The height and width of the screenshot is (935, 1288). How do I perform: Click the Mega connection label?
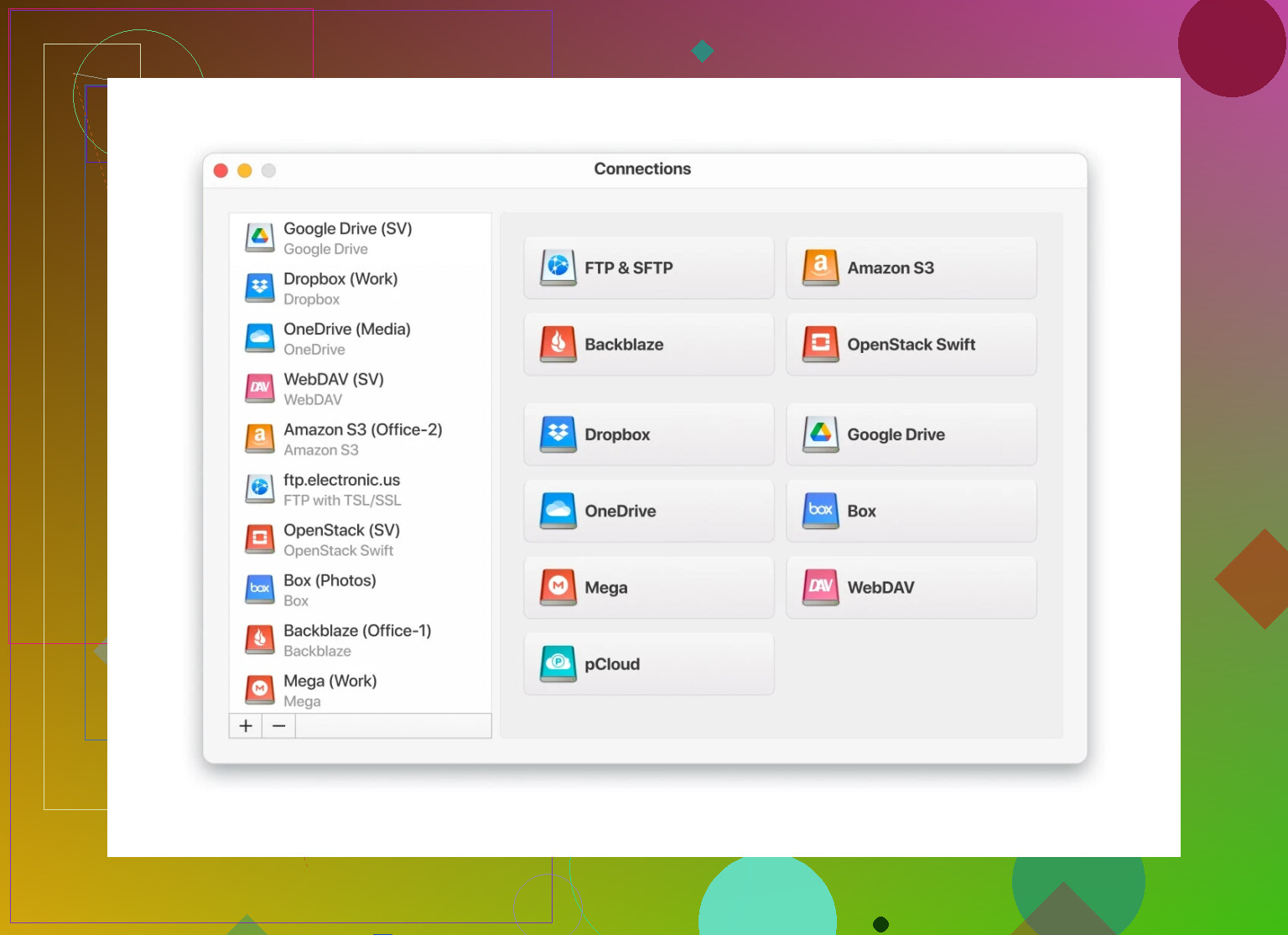pyautogui.click(x=606, y=588)
